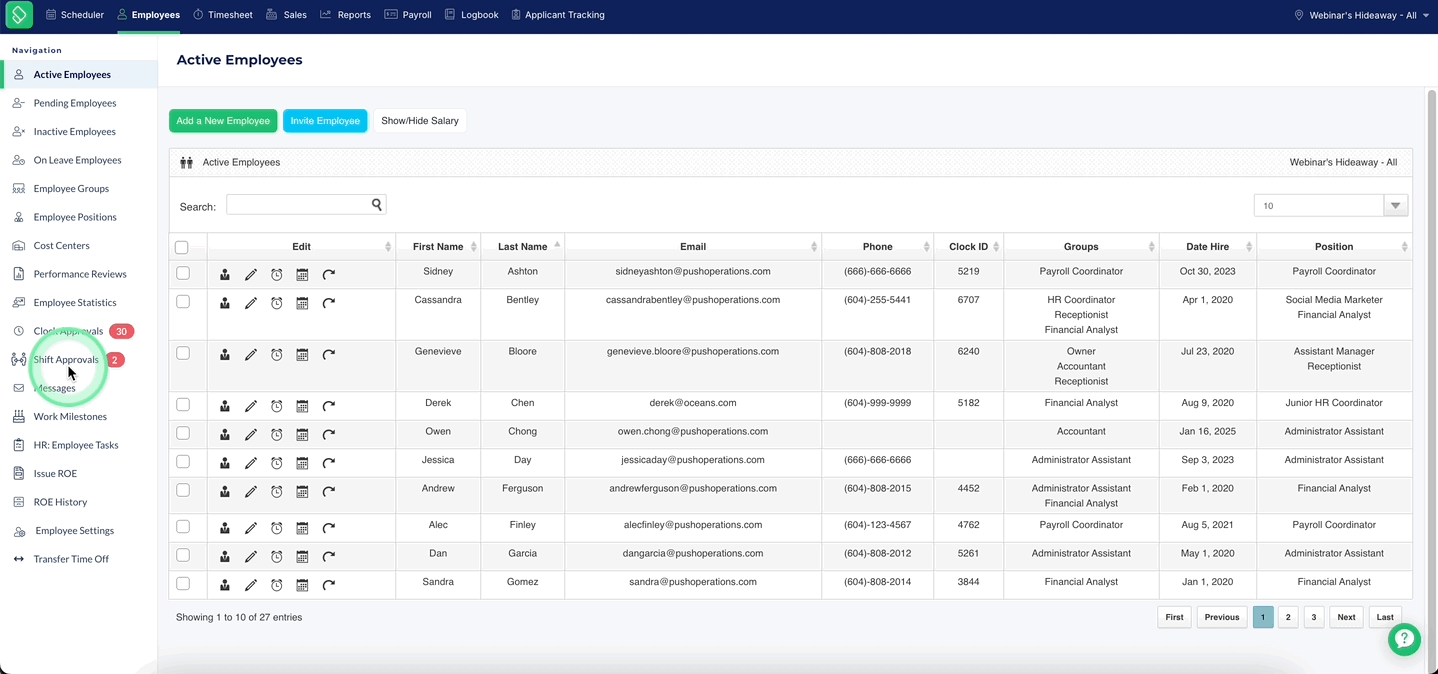Click the person profile icon in Sidney Ashton's row
The image size is (1438, 674).
(225, 274)
